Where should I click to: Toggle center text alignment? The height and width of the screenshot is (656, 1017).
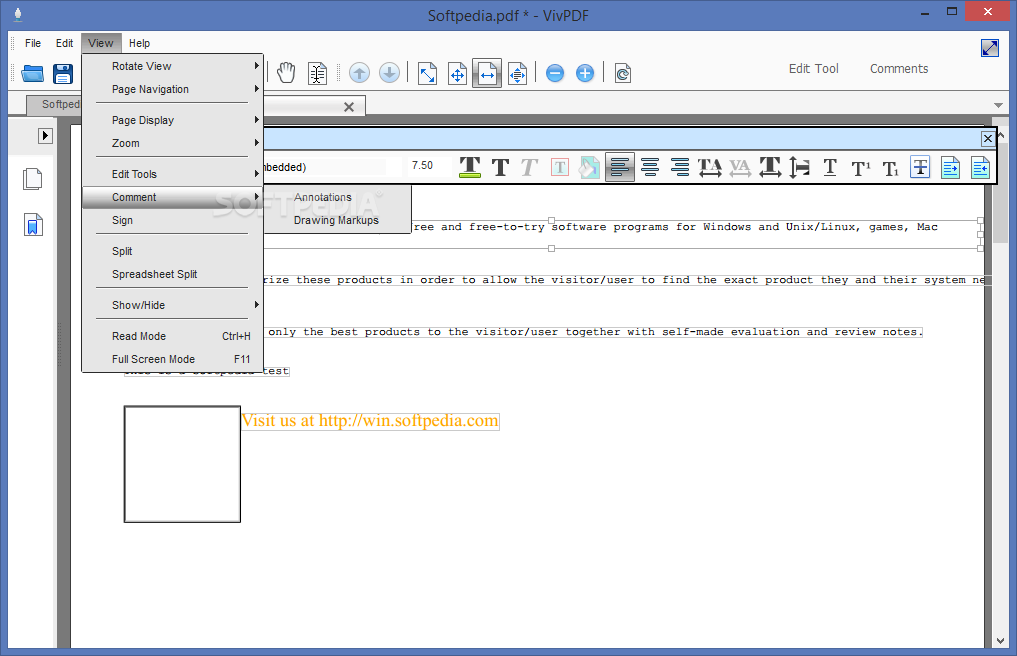click(650, 167)
